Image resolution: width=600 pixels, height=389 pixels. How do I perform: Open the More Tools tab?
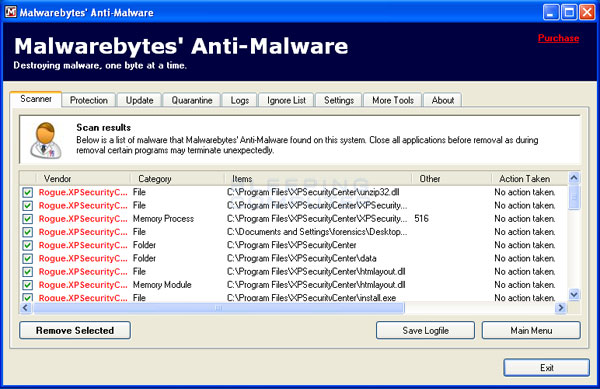393,100
